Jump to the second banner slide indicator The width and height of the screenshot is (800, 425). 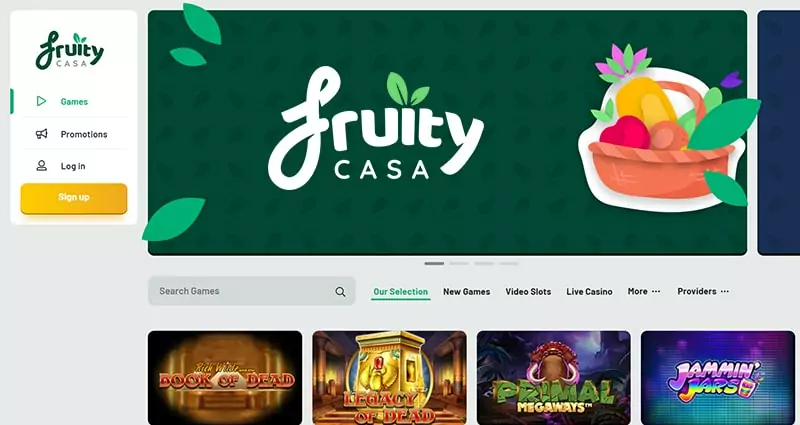coord(459,264)
